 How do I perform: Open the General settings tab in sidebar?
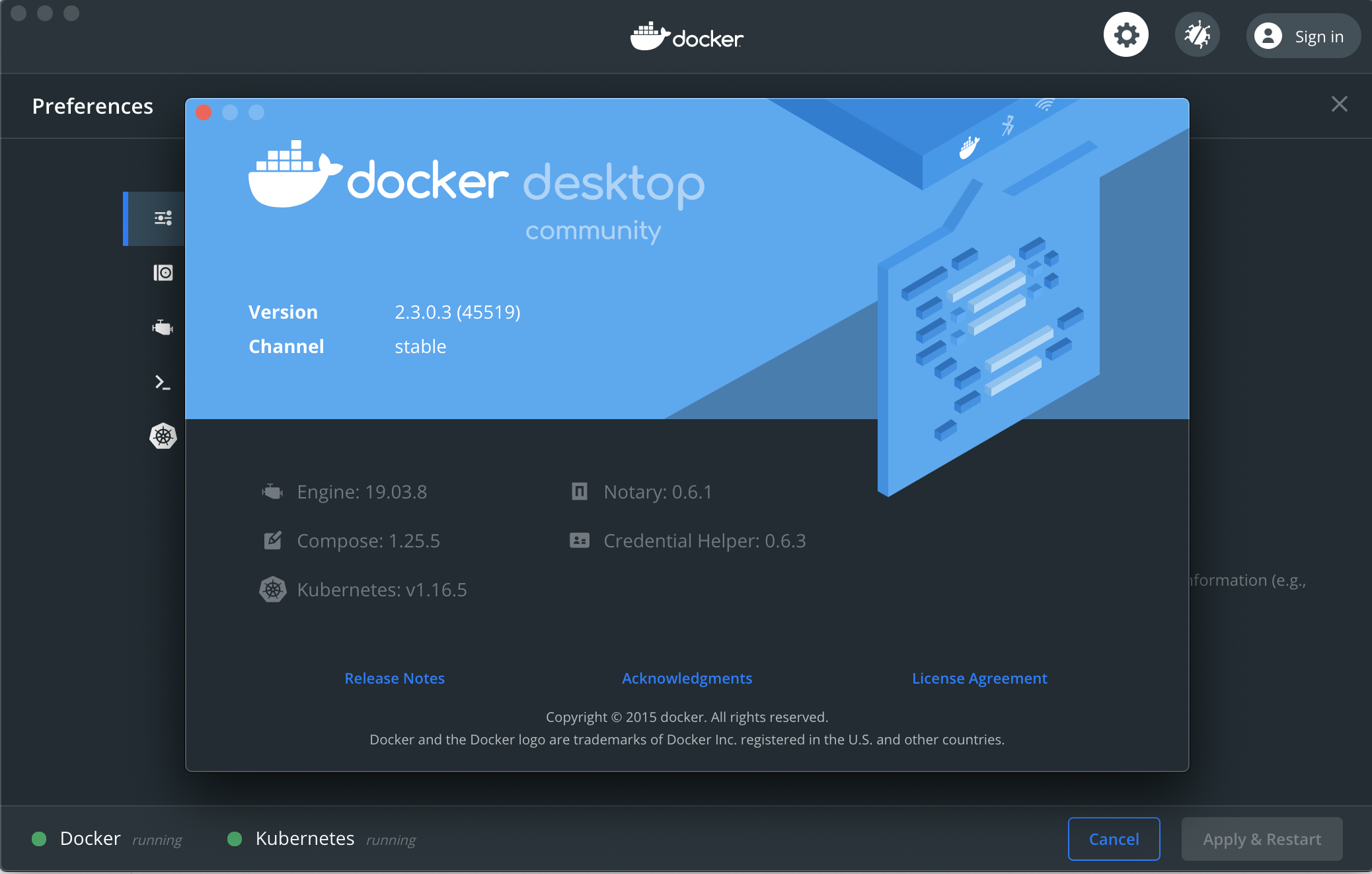163,218
